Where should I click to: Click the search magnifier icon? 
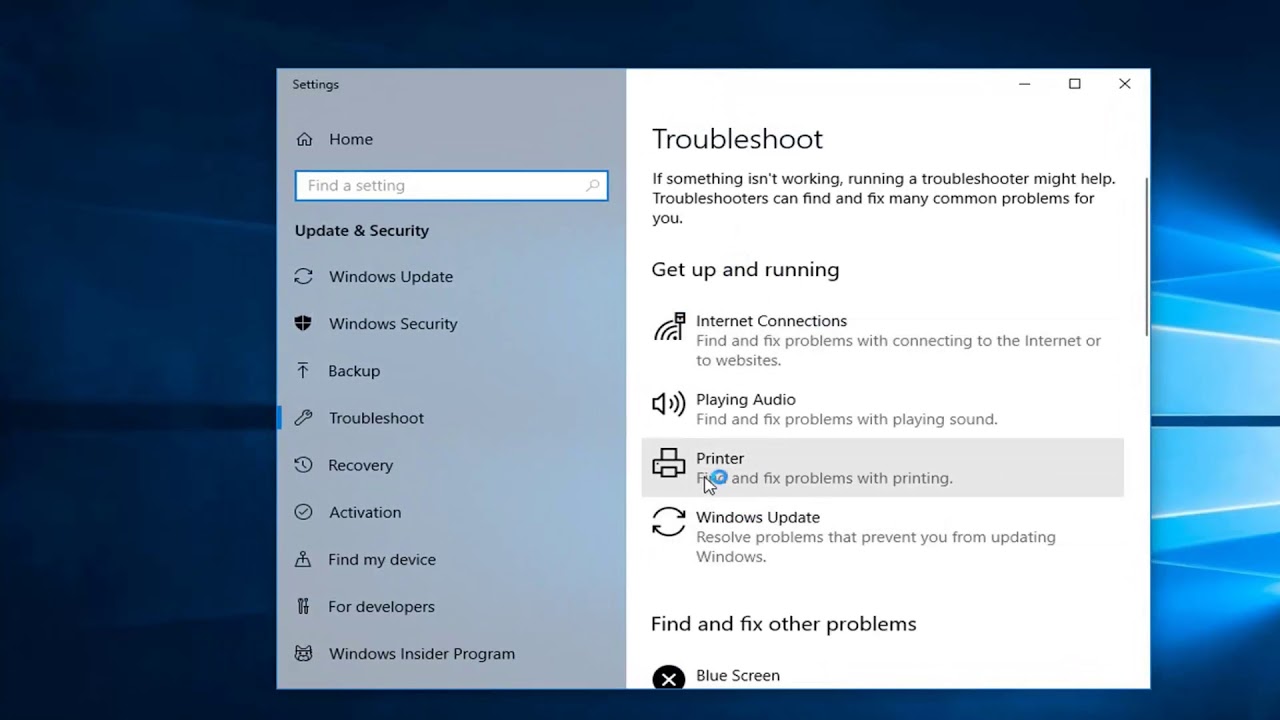[x=593, y=185]
